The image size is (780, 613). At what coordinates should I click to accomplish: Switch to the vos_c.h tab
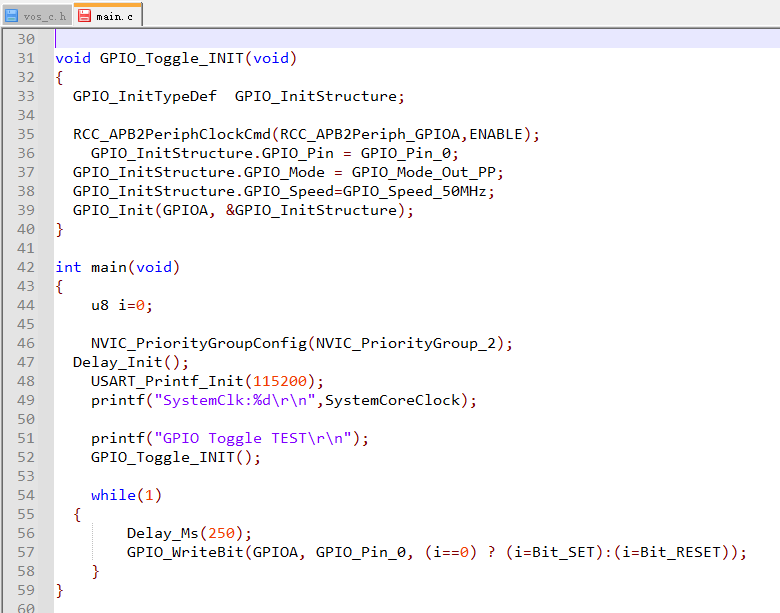(37, 15)
